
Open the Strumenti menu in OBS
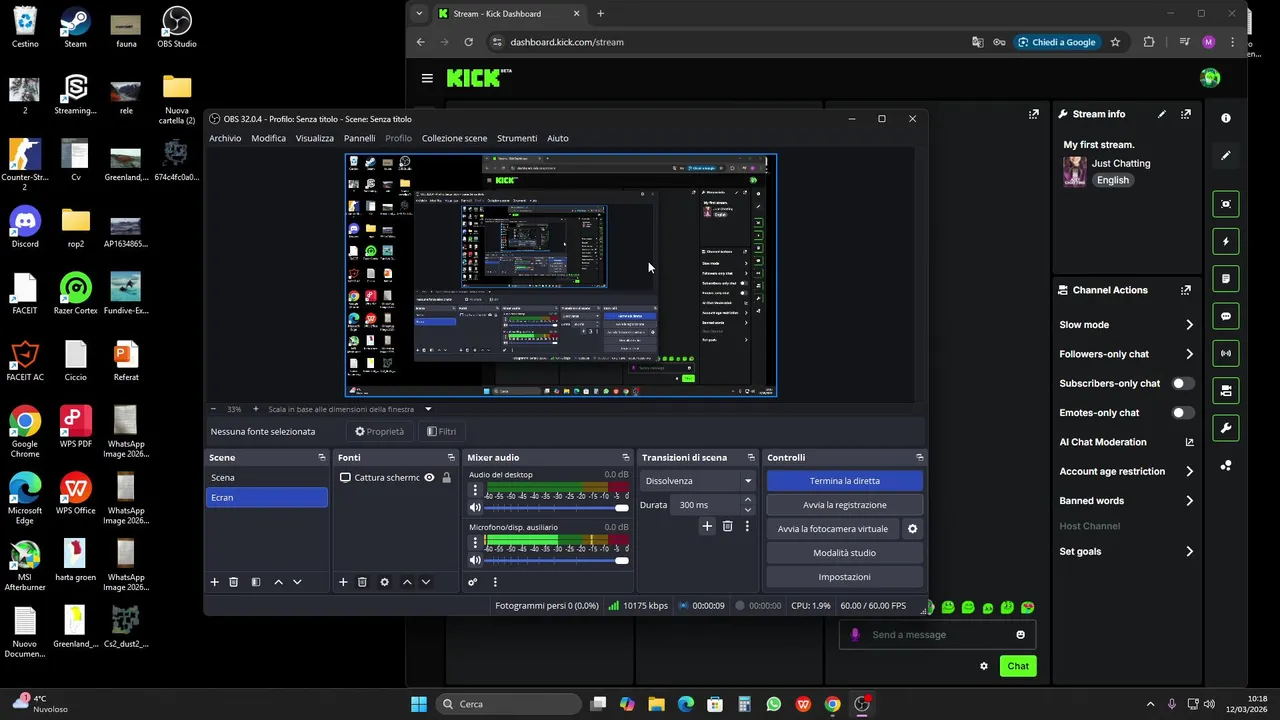click(517, 138)
